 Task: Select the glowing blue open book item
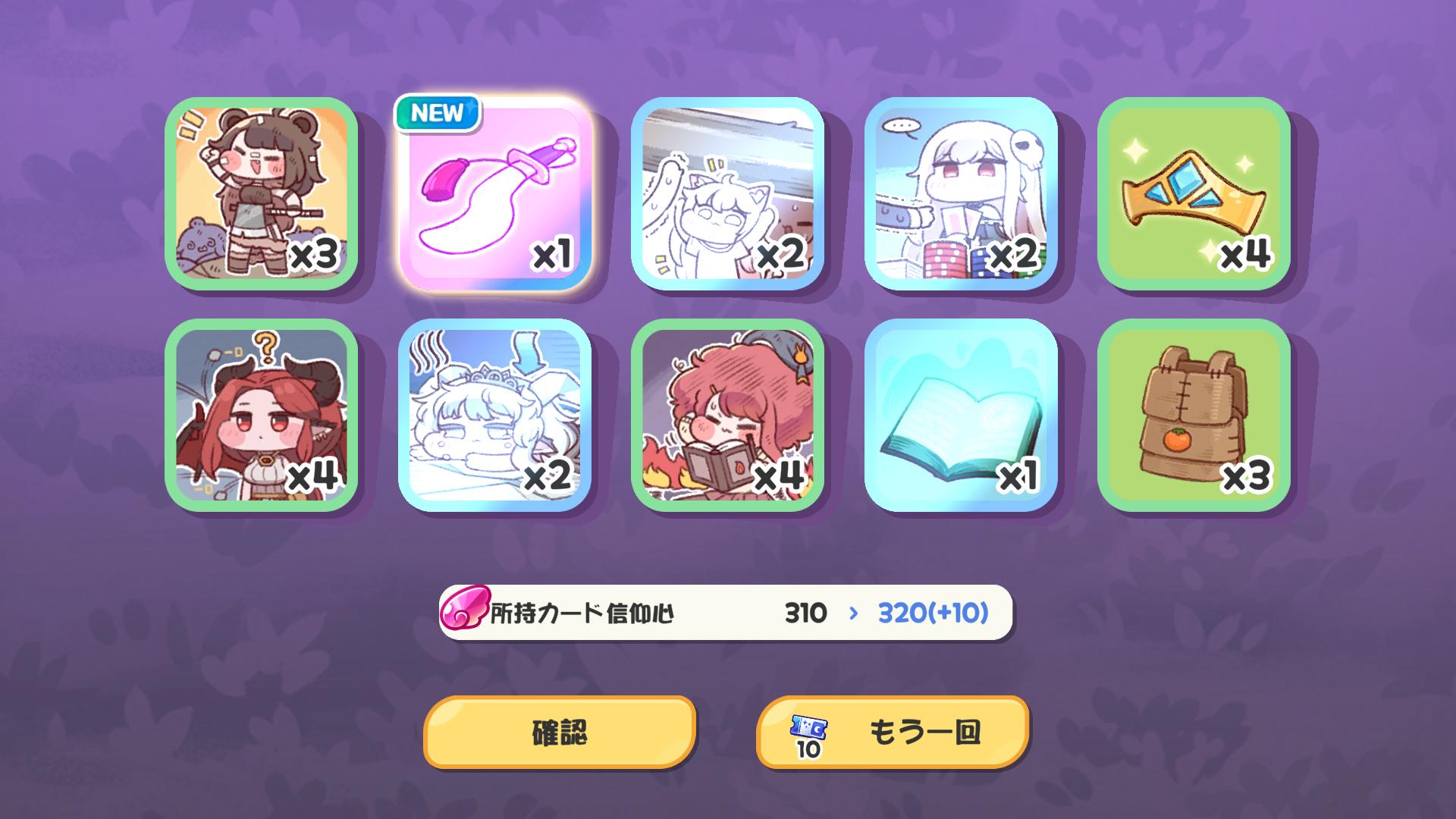961,415
